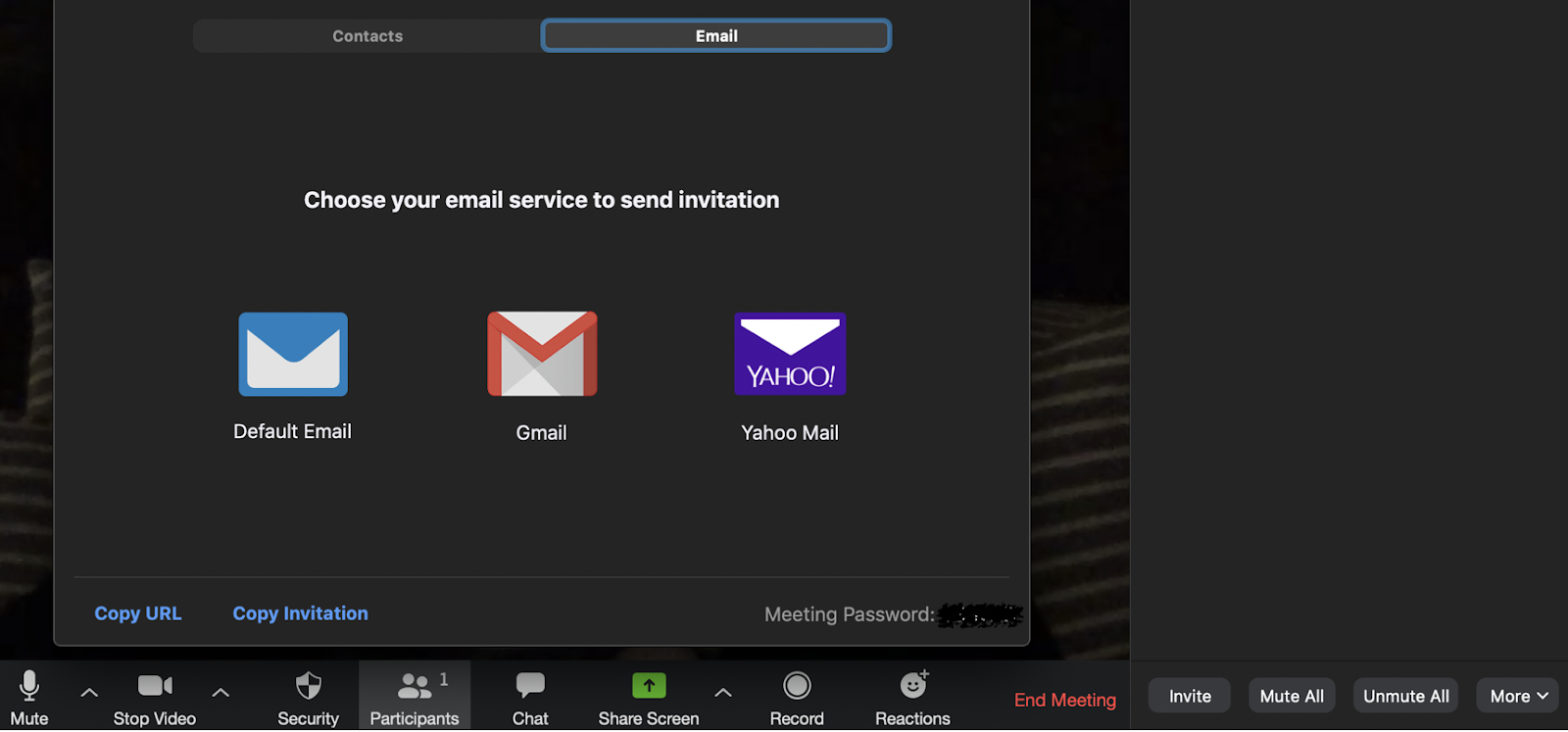Click the Default Email label
1568x732 pixels.
292,432
